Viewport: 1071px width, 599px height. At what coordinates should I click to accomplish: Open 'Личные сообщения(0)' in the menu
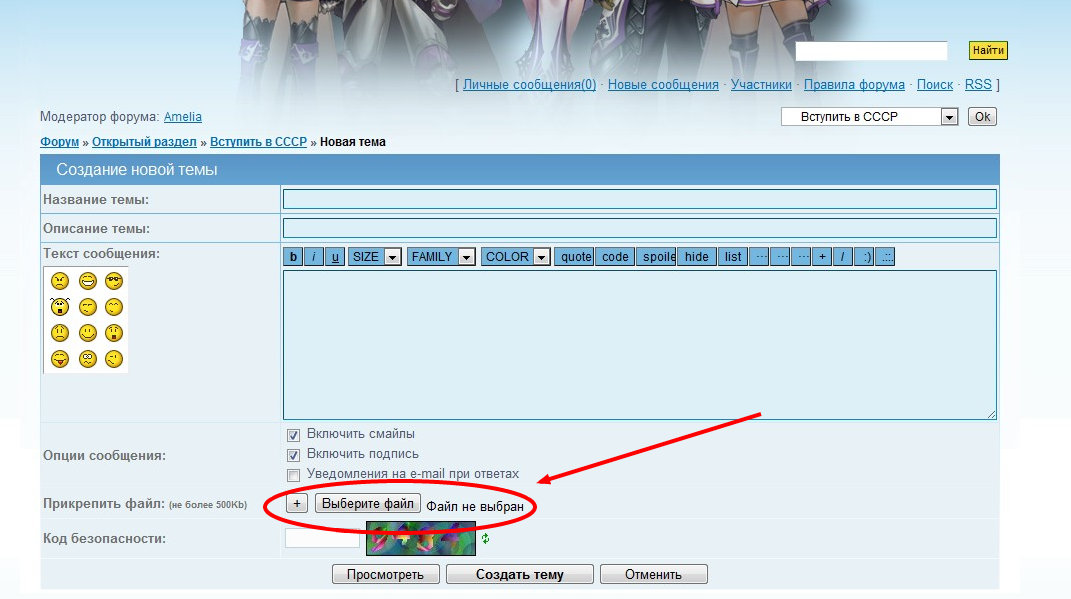click(x=529, y=85)
